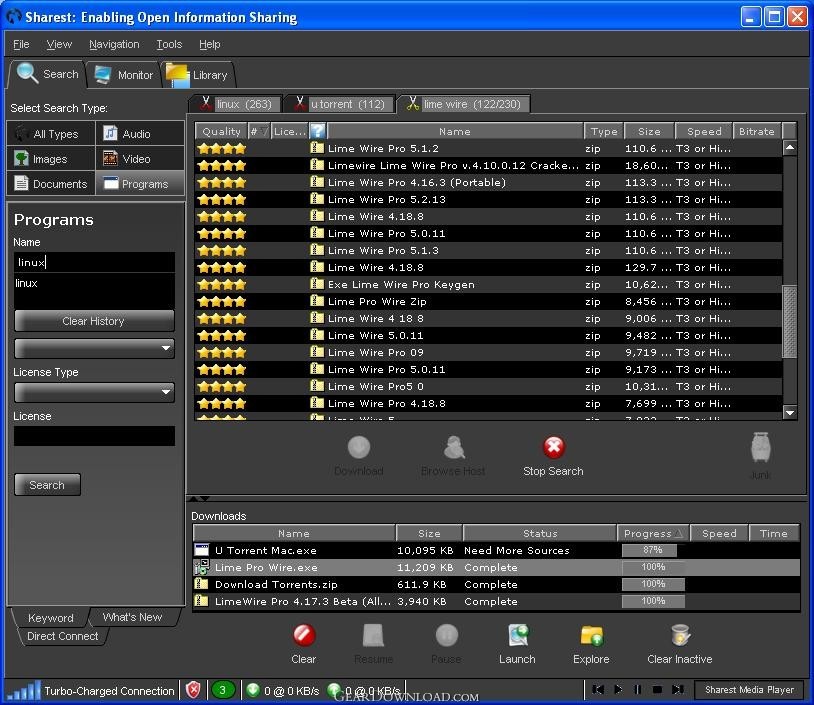Click the Stop Search red icon
The height and width of the screenshot is (705, 814).
click(x=553, y=446)
